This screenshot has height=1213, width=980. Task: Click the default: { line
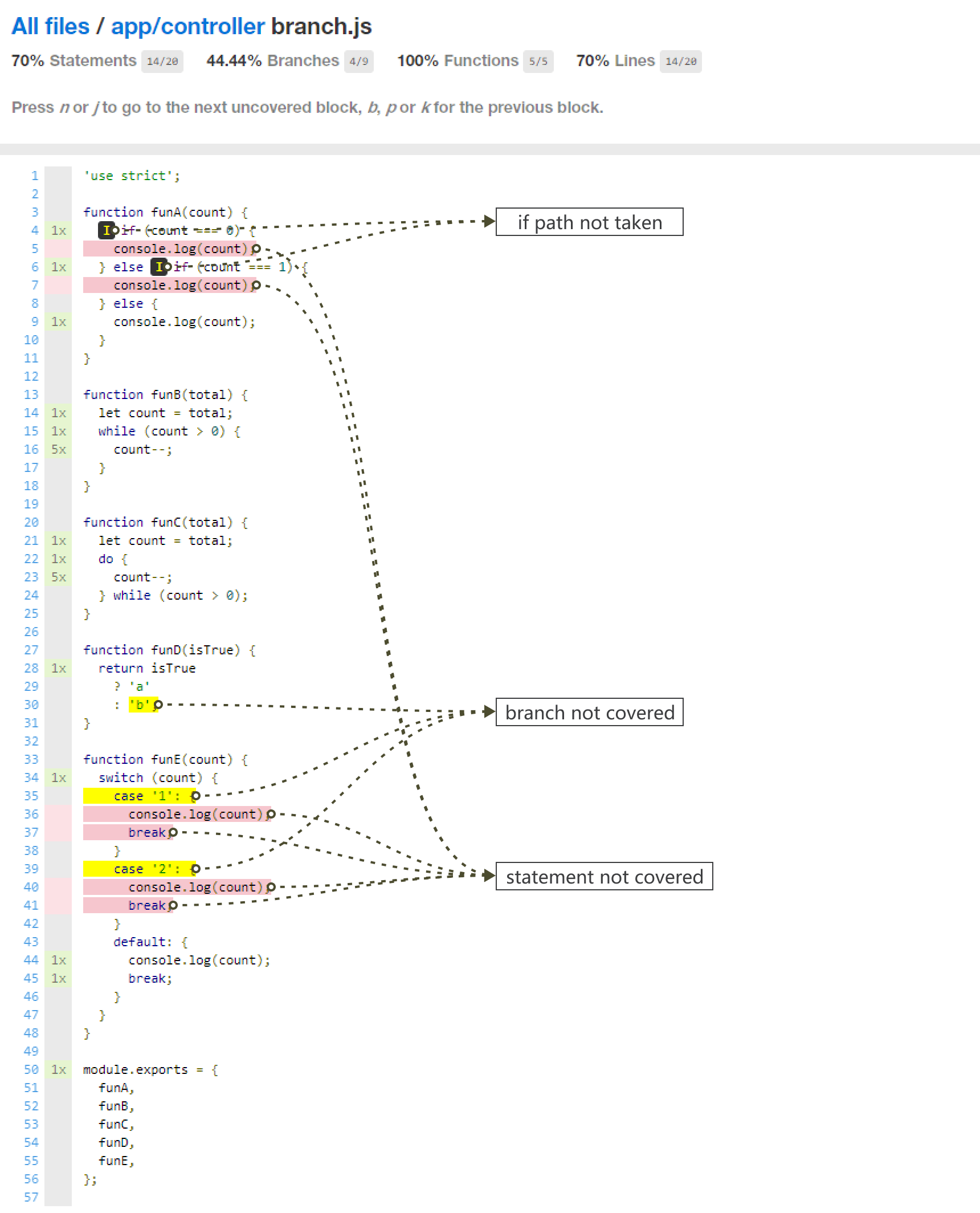pyautogui.click(x=150, y=942)
